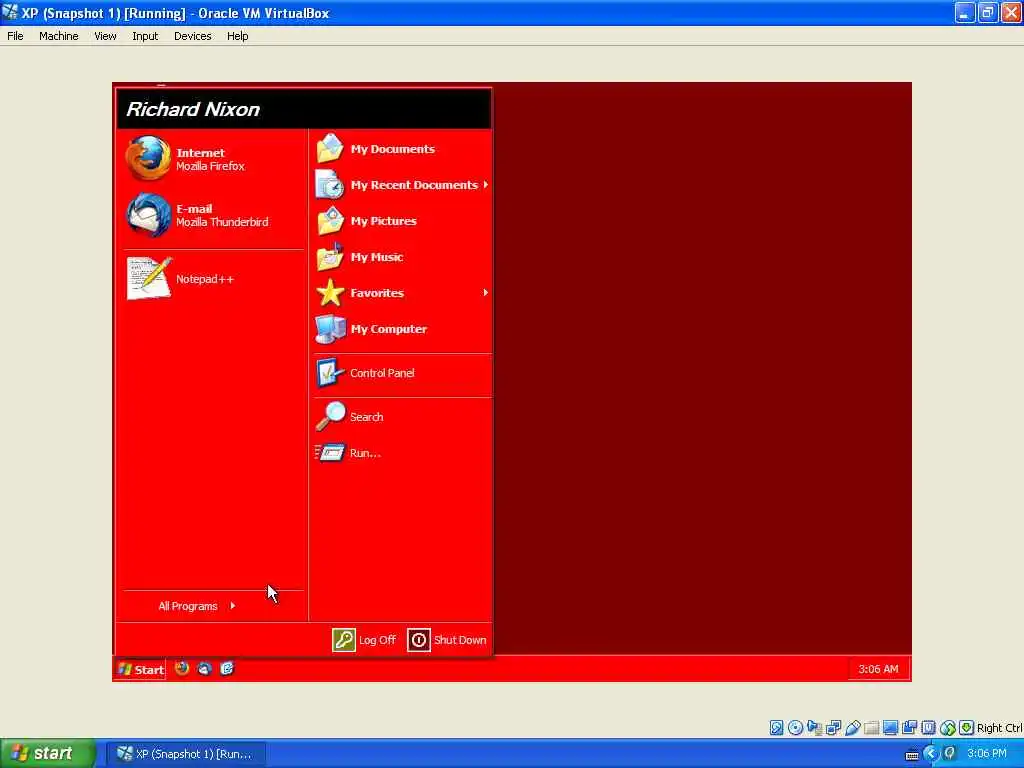The image size is (1024, 768).
Task: Expand hidden host tray icons chevron
Action: pos(931,754)
